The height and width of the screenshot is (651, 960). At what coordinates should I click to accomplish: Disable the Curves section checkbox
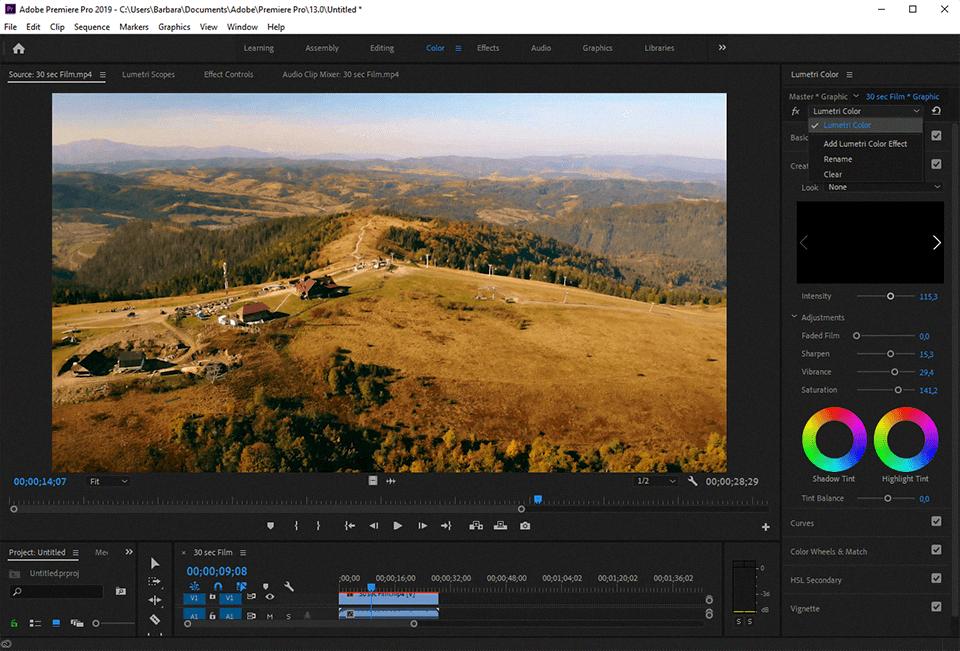pos(936,521)
